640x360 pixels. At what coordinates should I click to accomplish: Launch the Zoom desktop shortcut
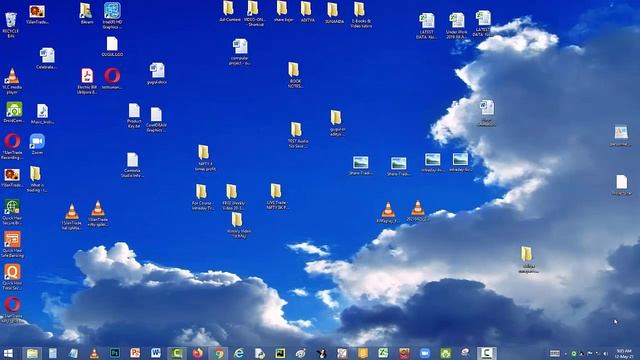pyautogui.click(x=37, y=144)
